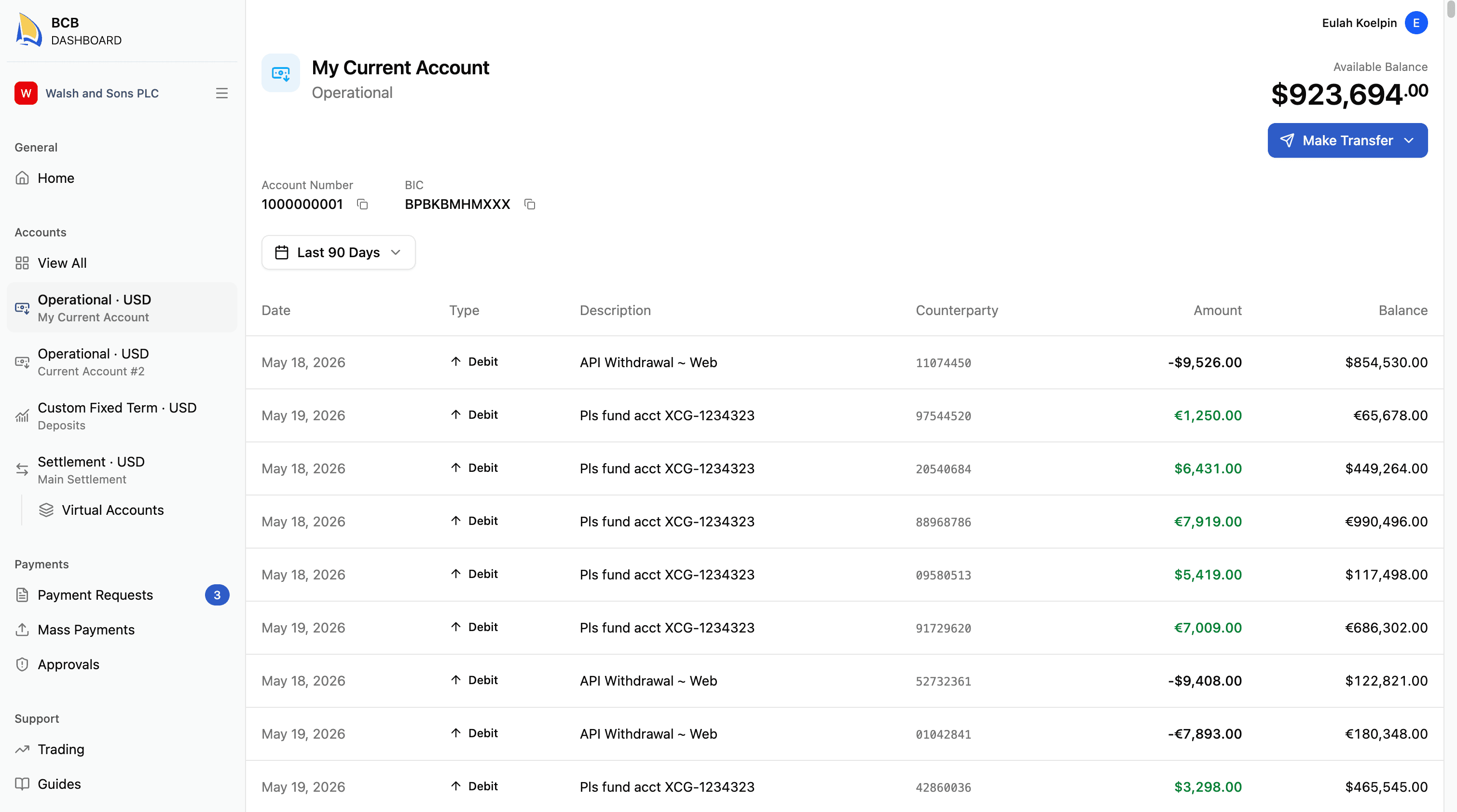Click the Approvals shield icon
Screen dimensions: 1457x812
(22, 664)
